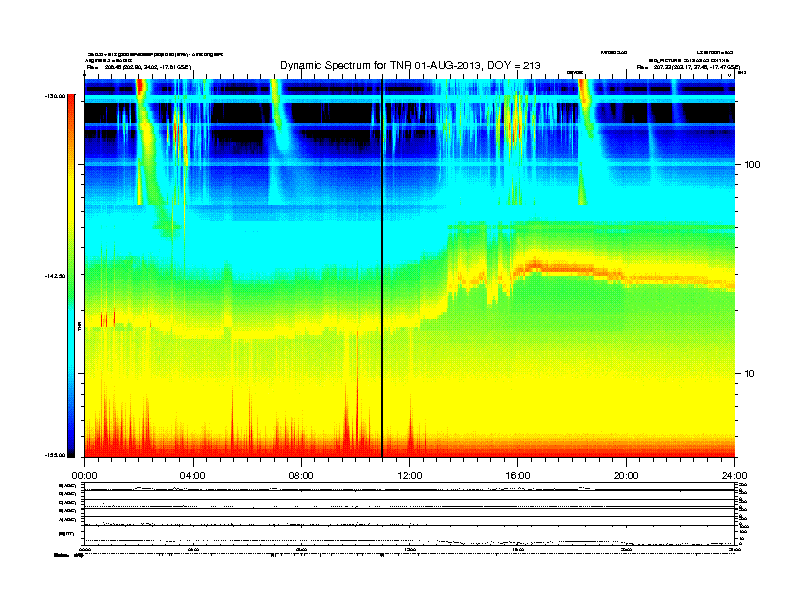The width and height of the screenshot is (792, 612).
Task: Click the color bar scale legend
Action: point(71,276)
